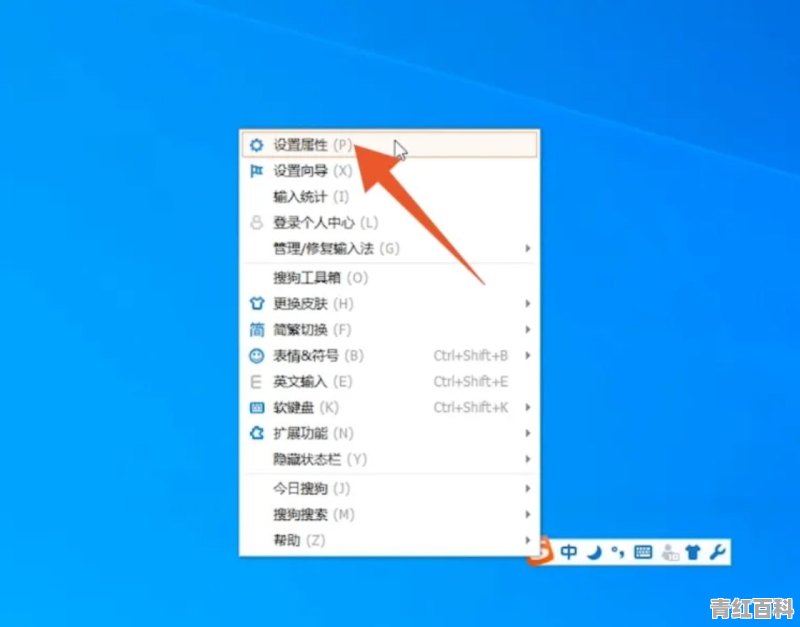800x627 pixels.
Task: Open 设置向导 (X) menu entry
Action: click(389, 171)
